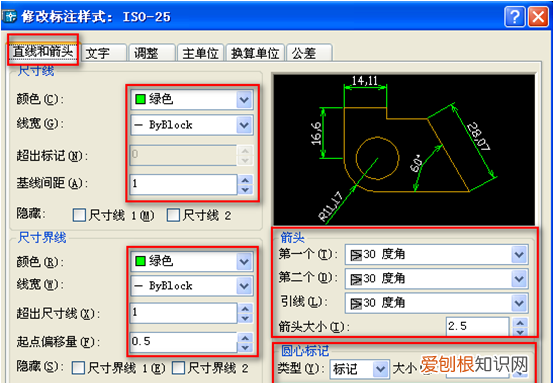Click the 30 度角 arrow icon in 引线
This screenshot has width=554, height=383.
pyautogui.click(x=356, y=304)
